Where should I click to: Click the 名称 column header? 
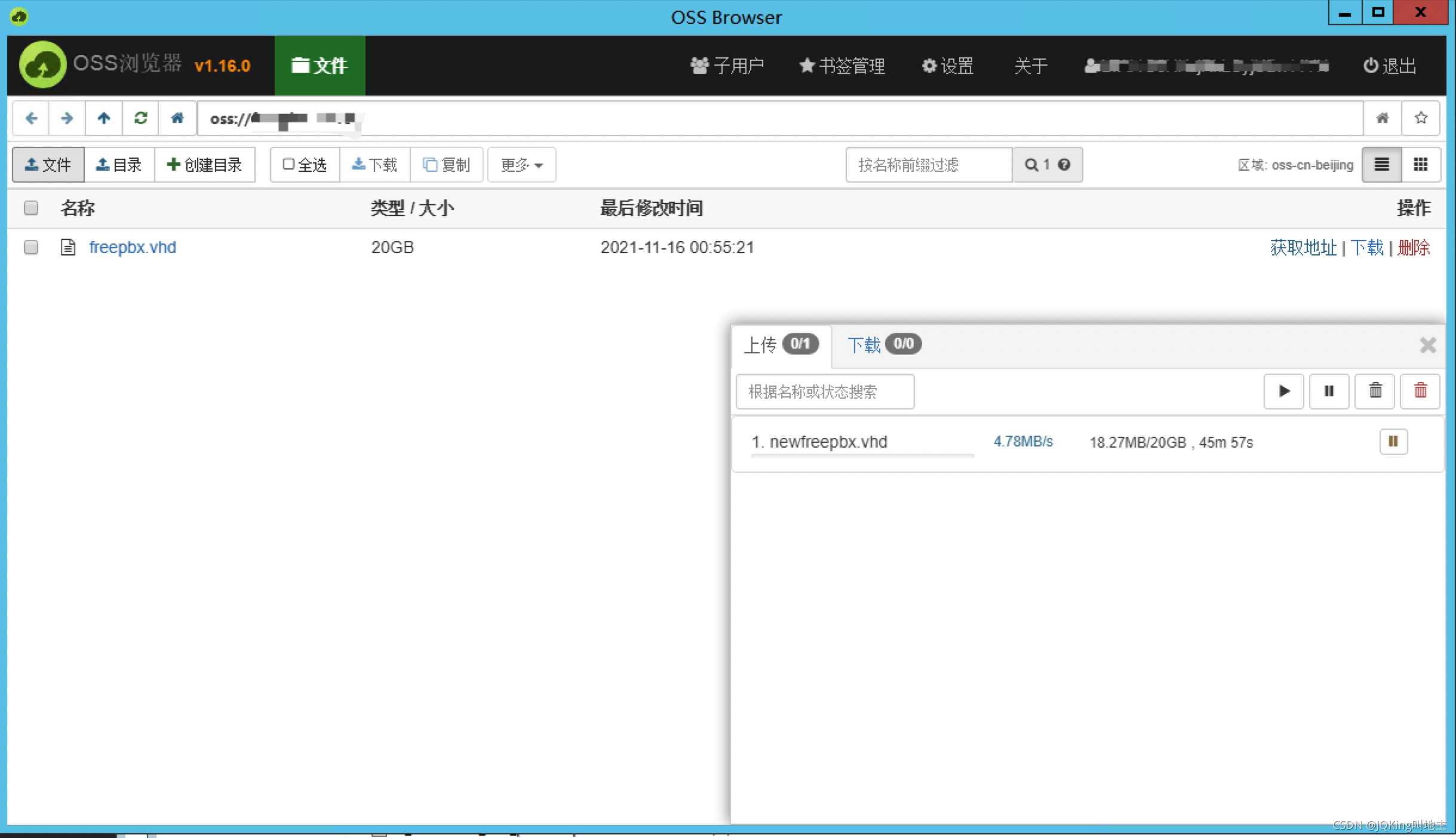click(78, 208)
